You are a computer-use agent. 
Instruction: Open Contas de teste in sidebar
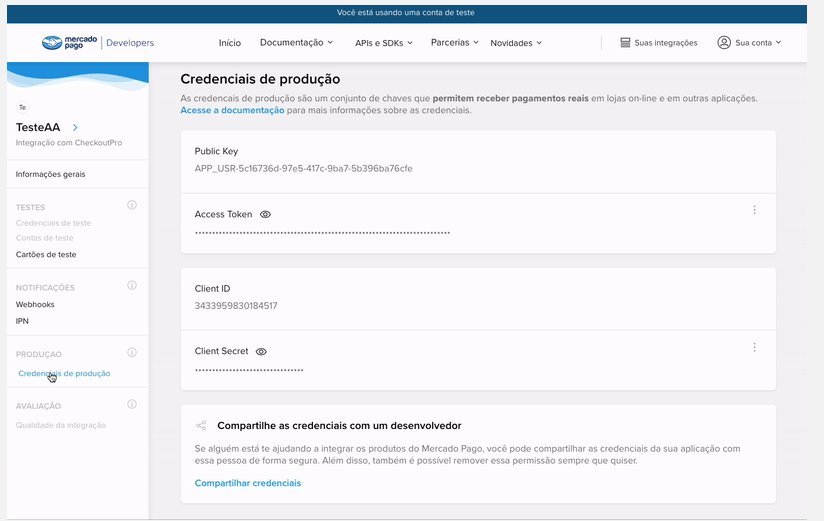(x=45, y=238)
